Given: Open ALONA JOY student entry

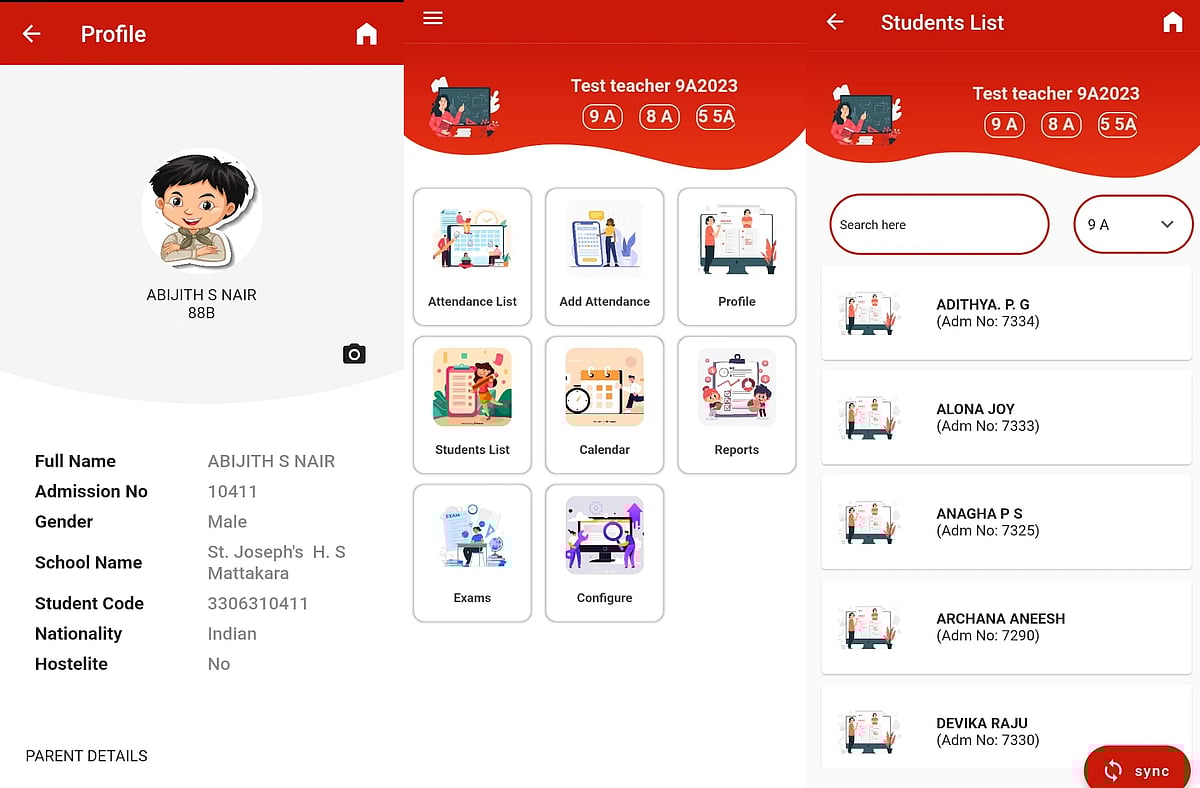Looking at the screenshot, I should point(1005,418).
